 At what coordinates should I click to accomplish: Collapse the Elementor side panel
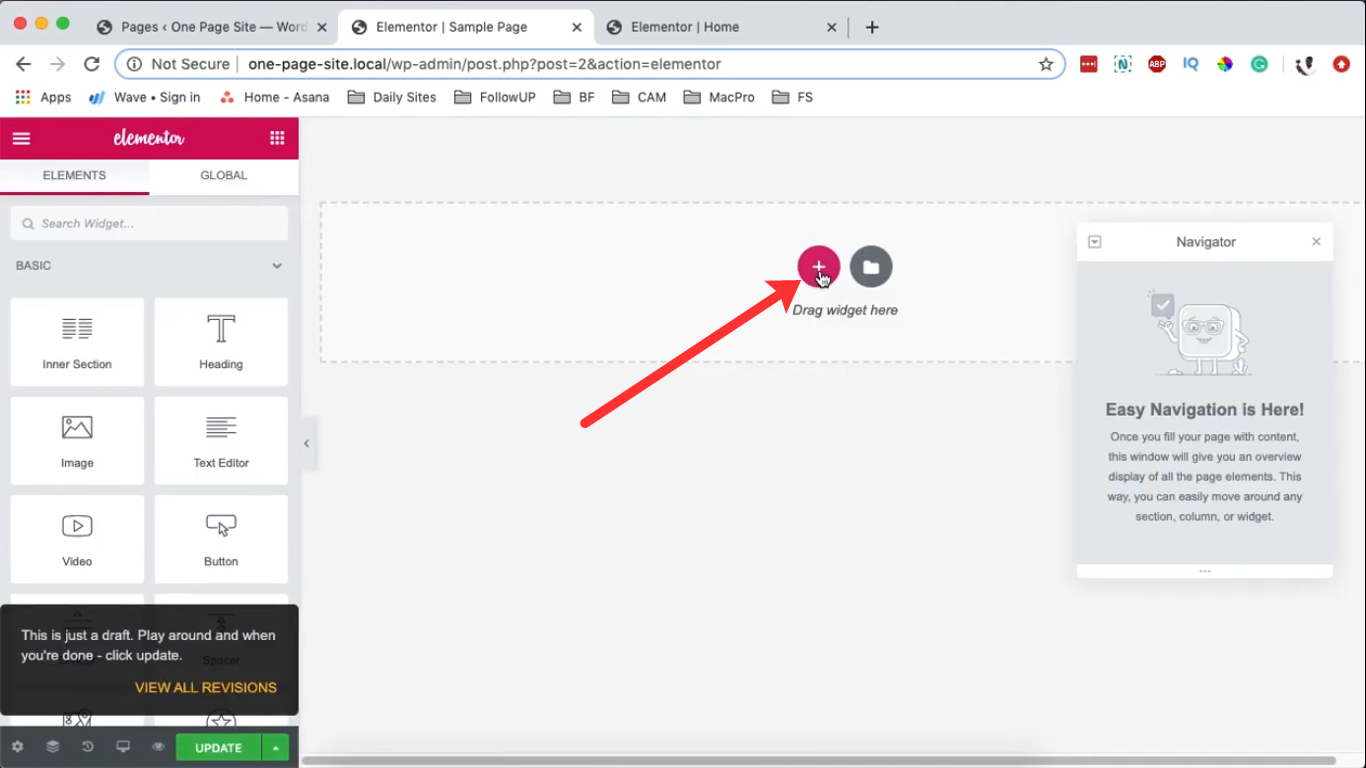click(x=307, y=444)
